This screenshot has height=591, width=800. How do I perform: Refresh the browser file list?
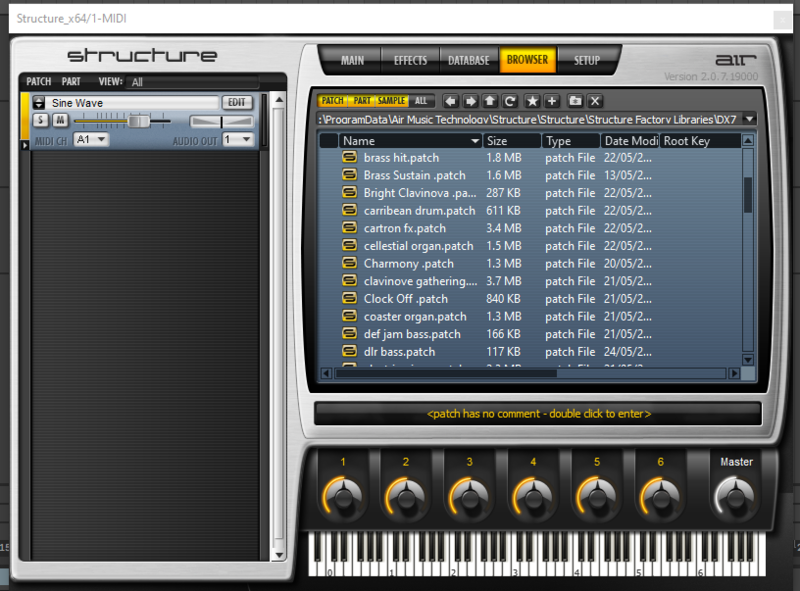509,101
